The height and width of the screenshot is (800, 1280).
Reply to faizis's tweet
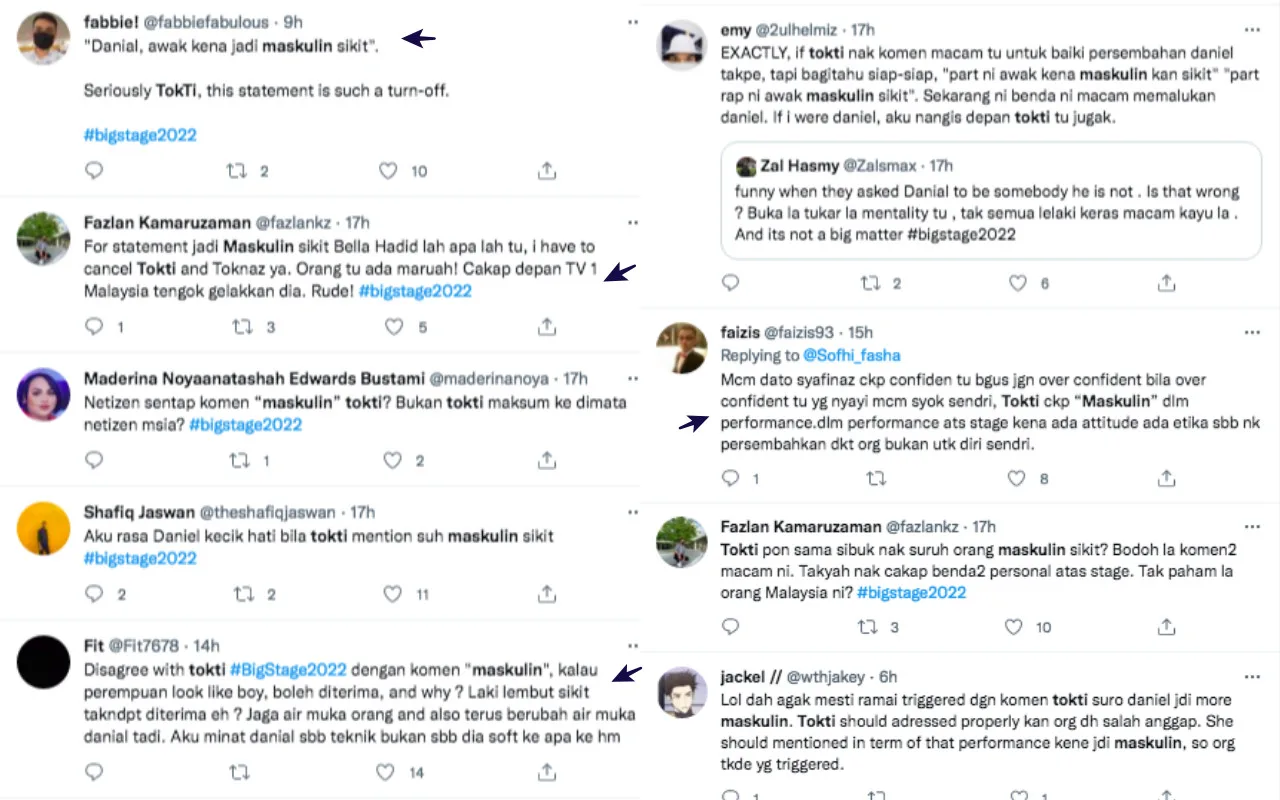(731, 478)
